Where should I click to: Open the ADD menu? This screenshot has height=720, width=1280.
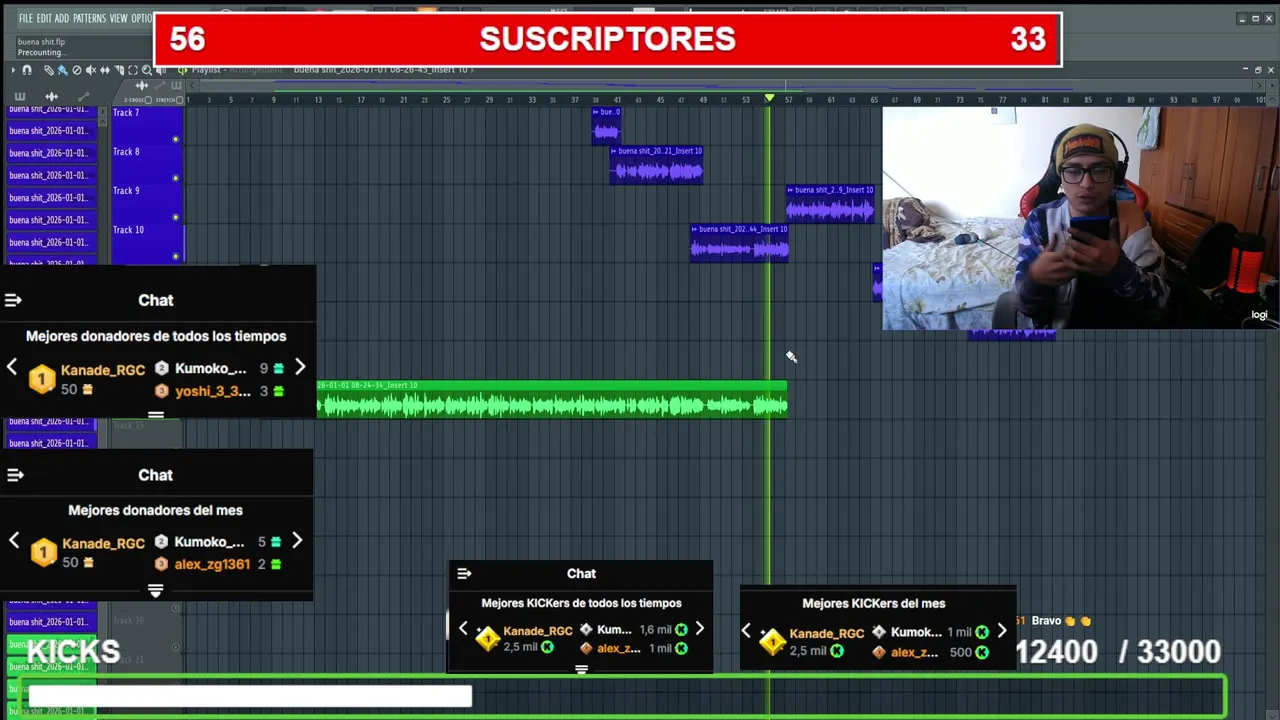62,18
